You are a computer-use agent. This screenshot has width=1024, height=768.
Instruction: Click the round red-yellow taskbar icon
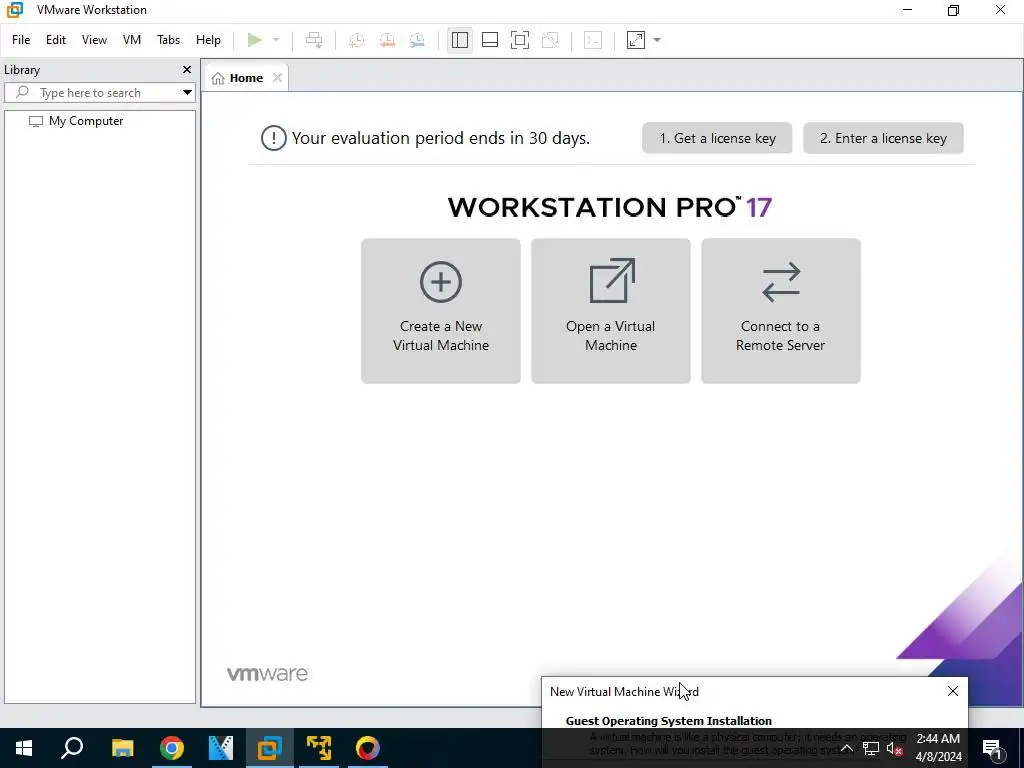[368, 748]
